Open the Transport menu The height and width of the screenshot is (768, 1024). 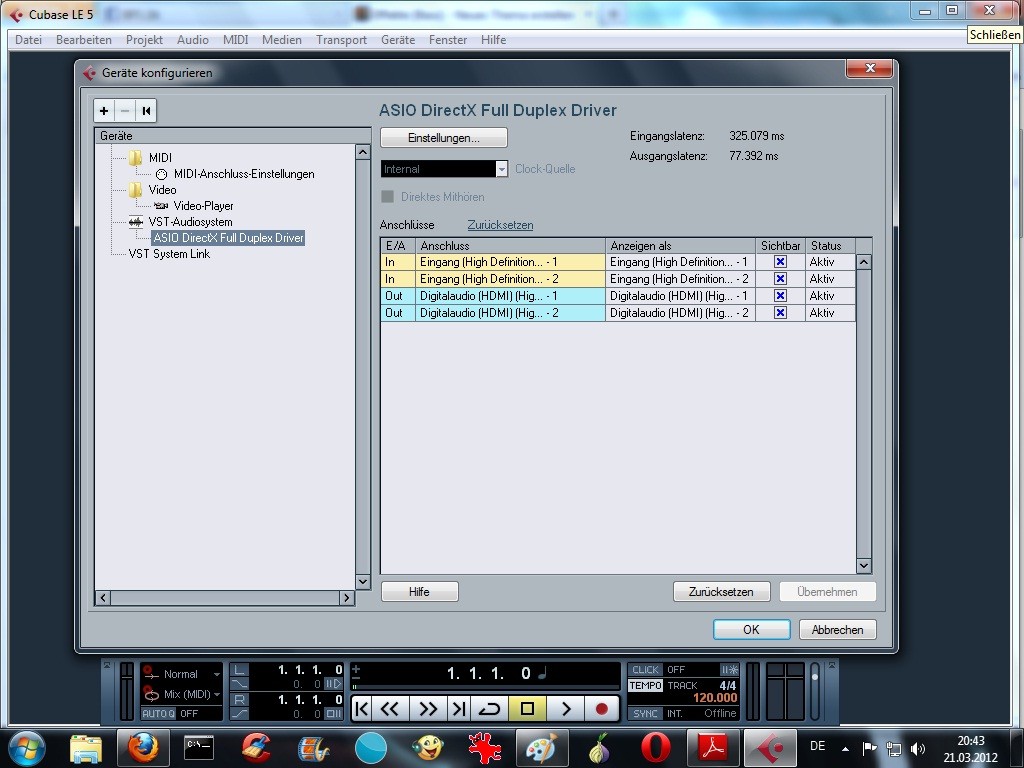tap(342, 40)
